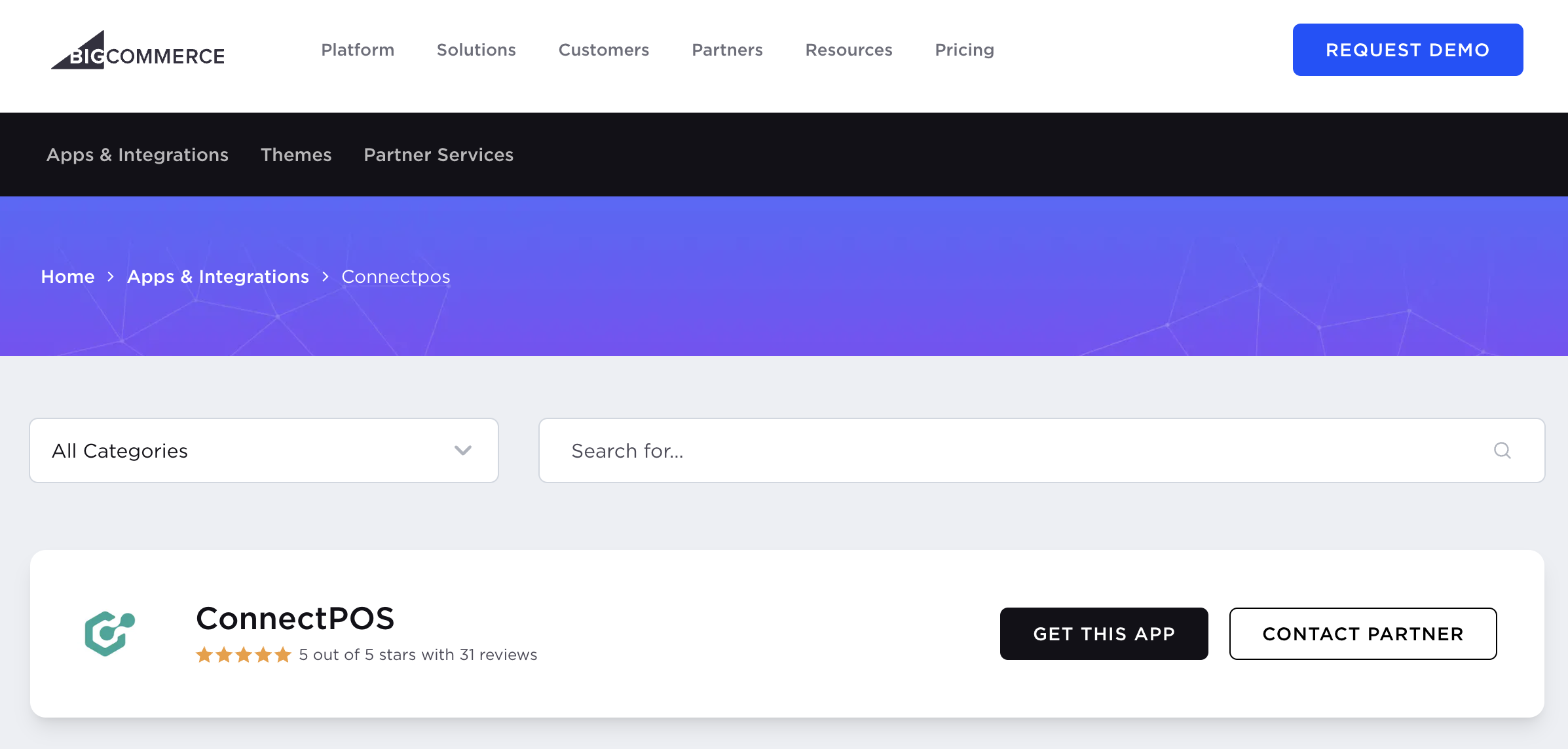
Task: Click the Partner Services menu item
Action: pos(438,155)
